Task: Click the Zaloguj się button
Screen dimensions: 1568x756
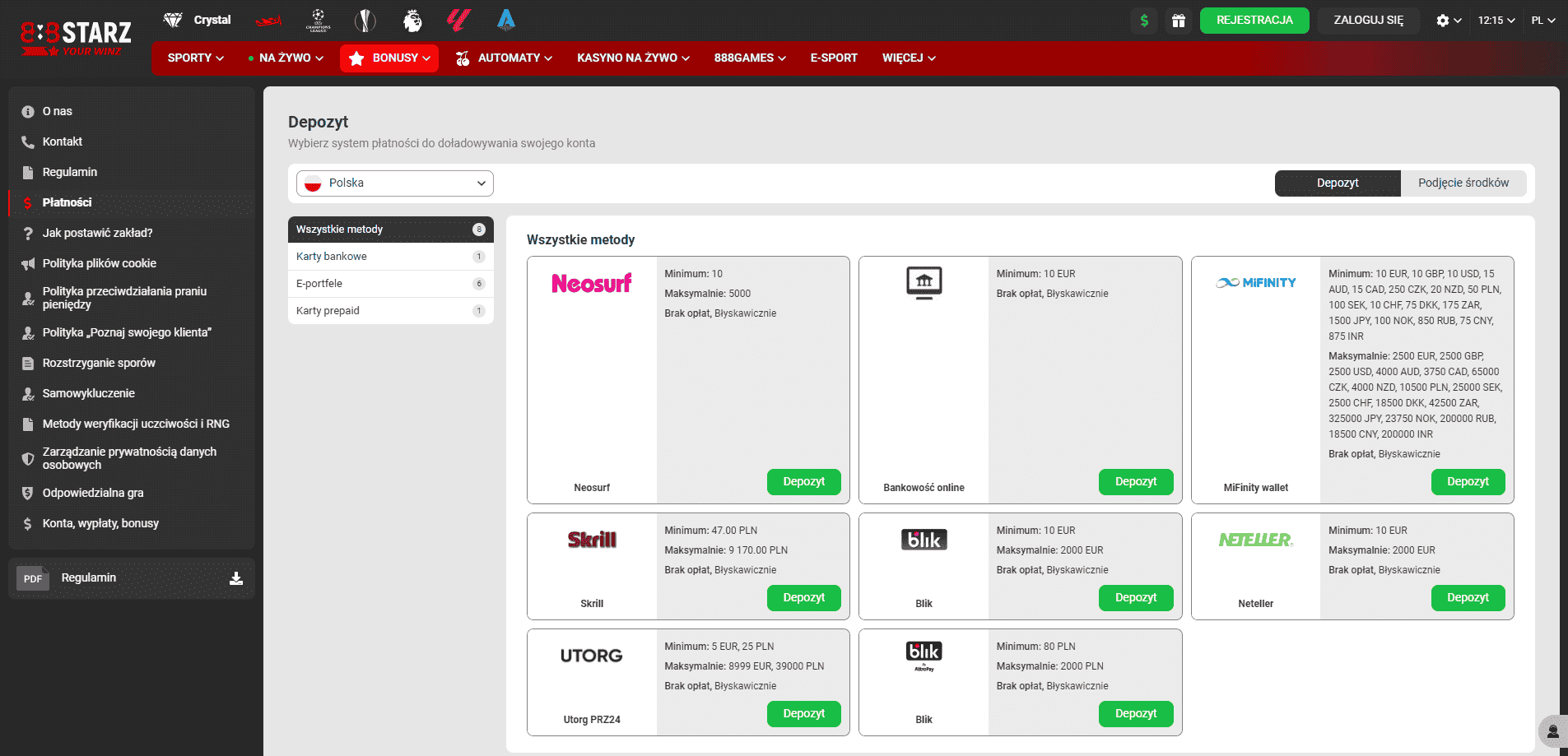Action: pos(1369,21)
